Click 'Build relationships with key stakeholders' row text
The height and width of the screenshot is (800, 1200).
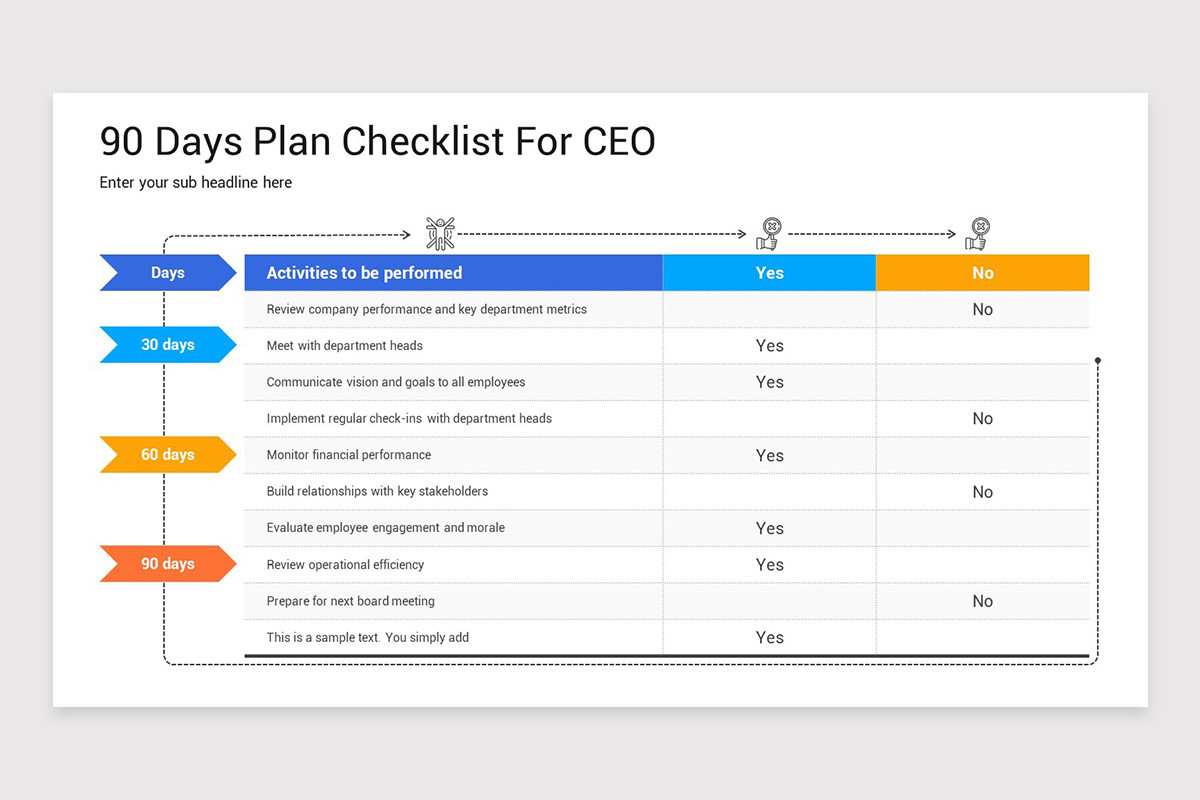[377, 491]
